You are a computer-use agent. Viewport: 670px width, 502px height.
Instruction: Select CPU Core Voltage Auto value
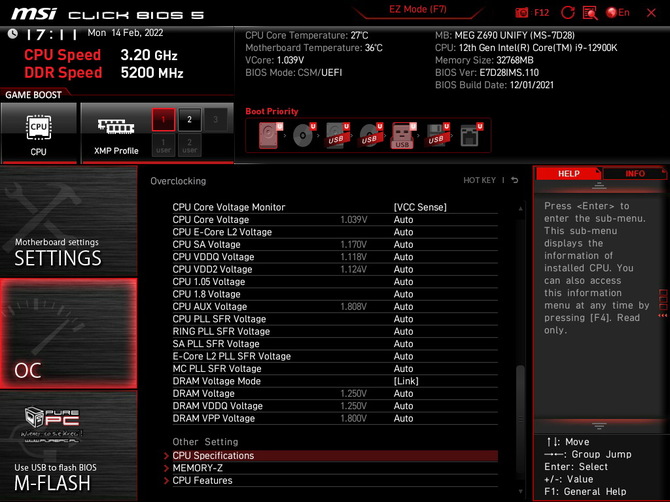403,220
